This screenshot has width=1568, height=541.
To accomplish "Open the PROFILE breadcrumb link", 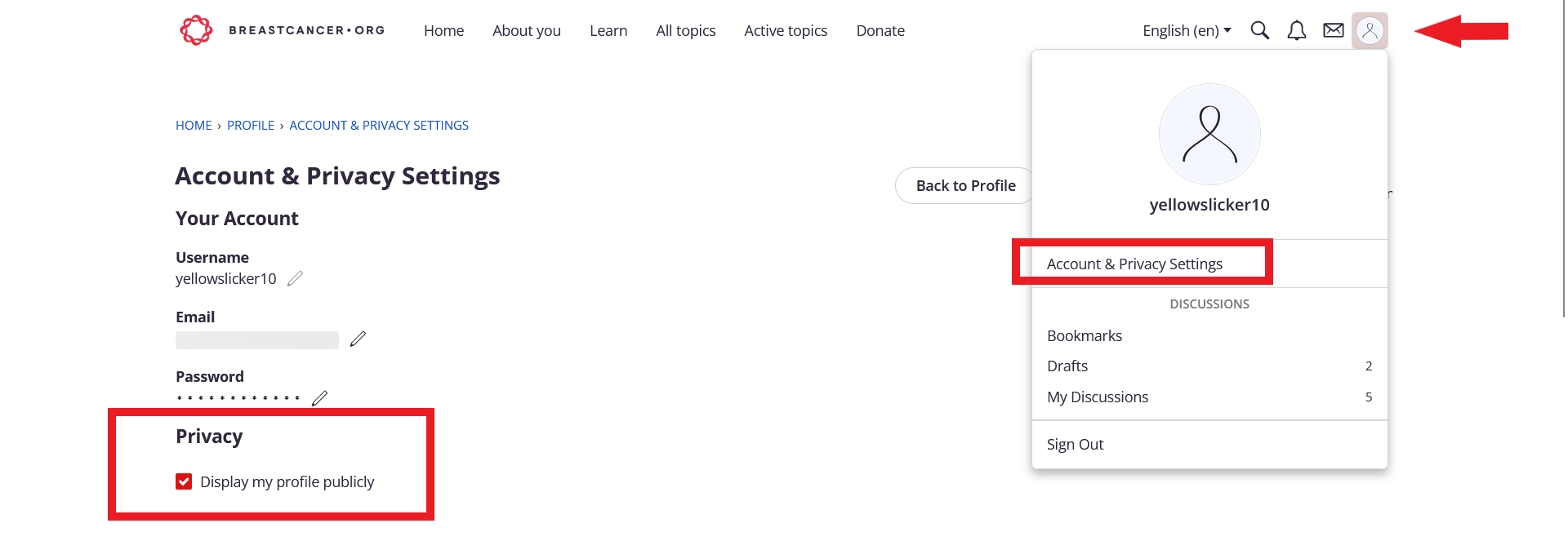I will pyautogui.click(x=251, y=125).
